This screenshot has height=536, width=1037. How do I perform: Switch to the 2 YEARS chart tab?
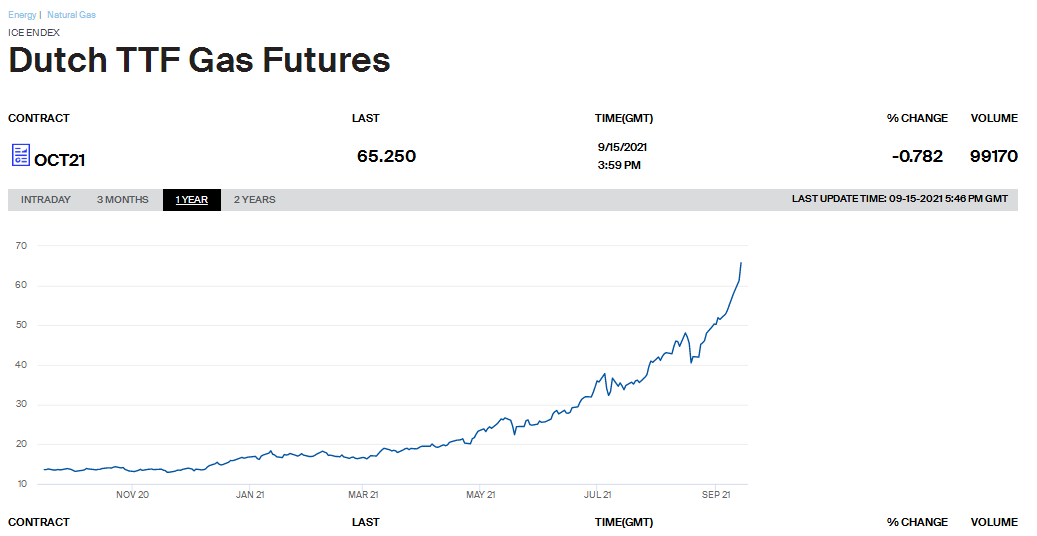pyautogui.click(x=254, y=200)
